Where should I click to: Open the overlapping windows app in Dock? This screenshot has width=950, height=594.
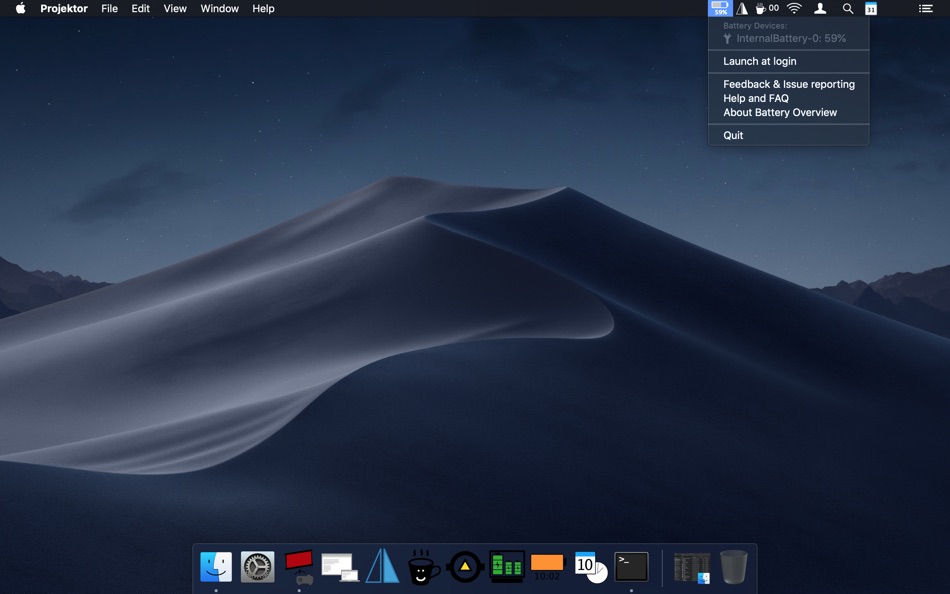coord(340,568)
